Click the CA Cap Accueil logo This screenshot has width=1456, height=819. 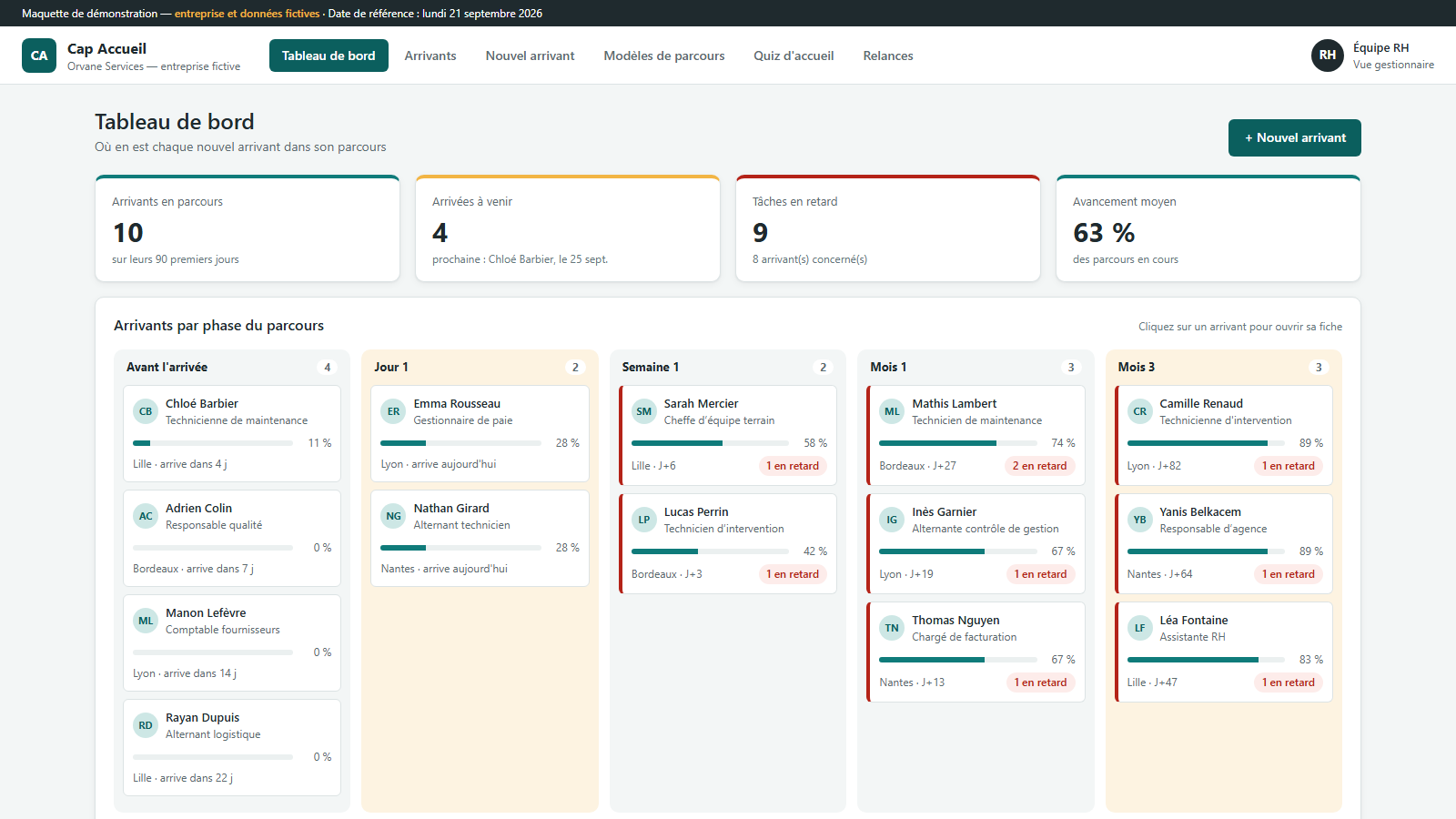(39, 56)
